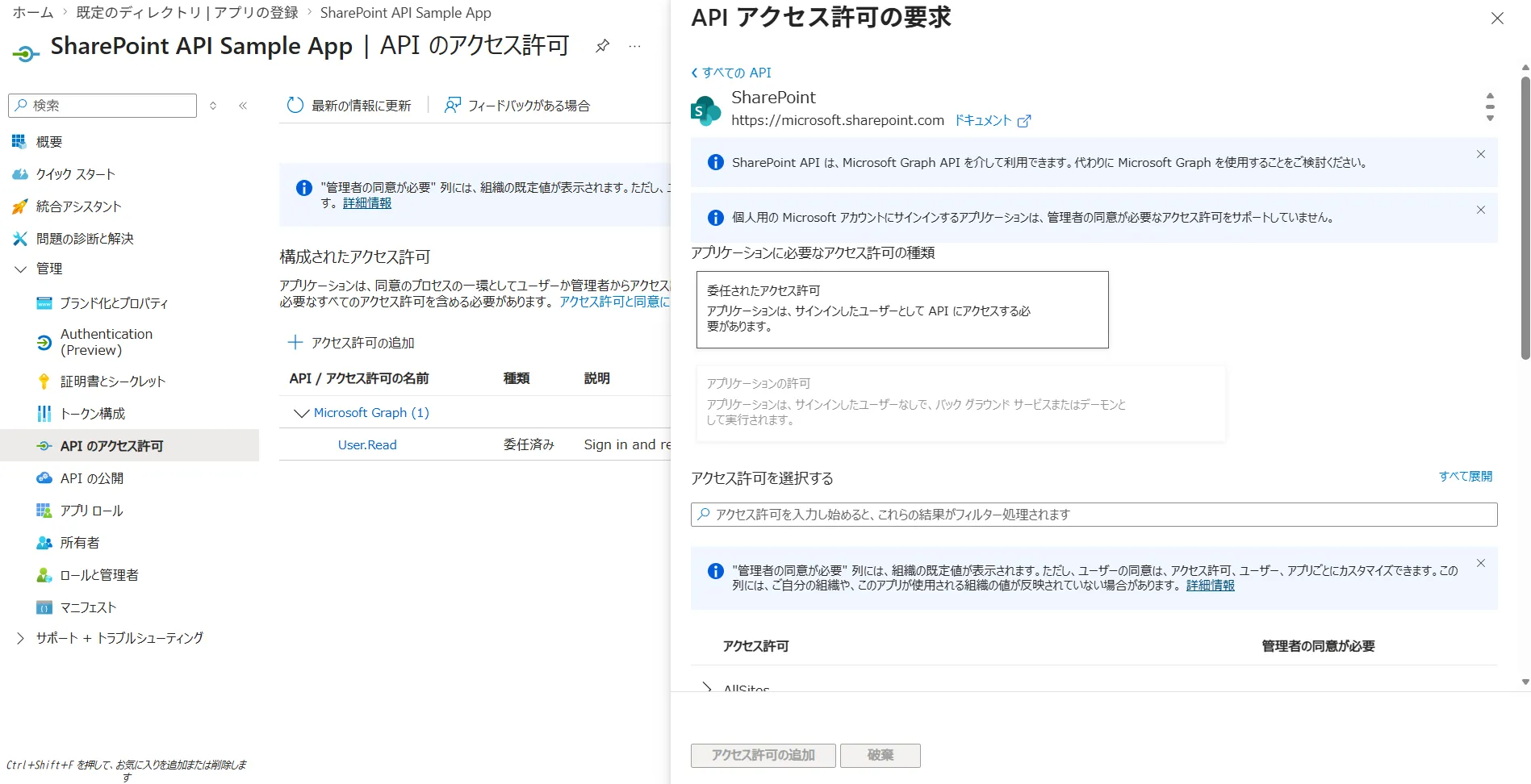Dismiss the Microsoft Graph suggestion info banner
Screen dimensions: 1531x784
[1481, 154]
